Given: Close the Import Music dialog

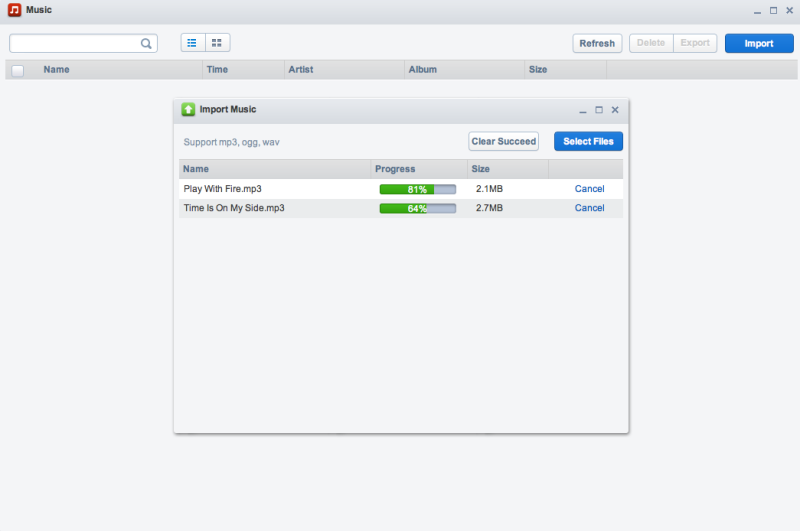Looking at the screenshot, I should tap(615, 110).
